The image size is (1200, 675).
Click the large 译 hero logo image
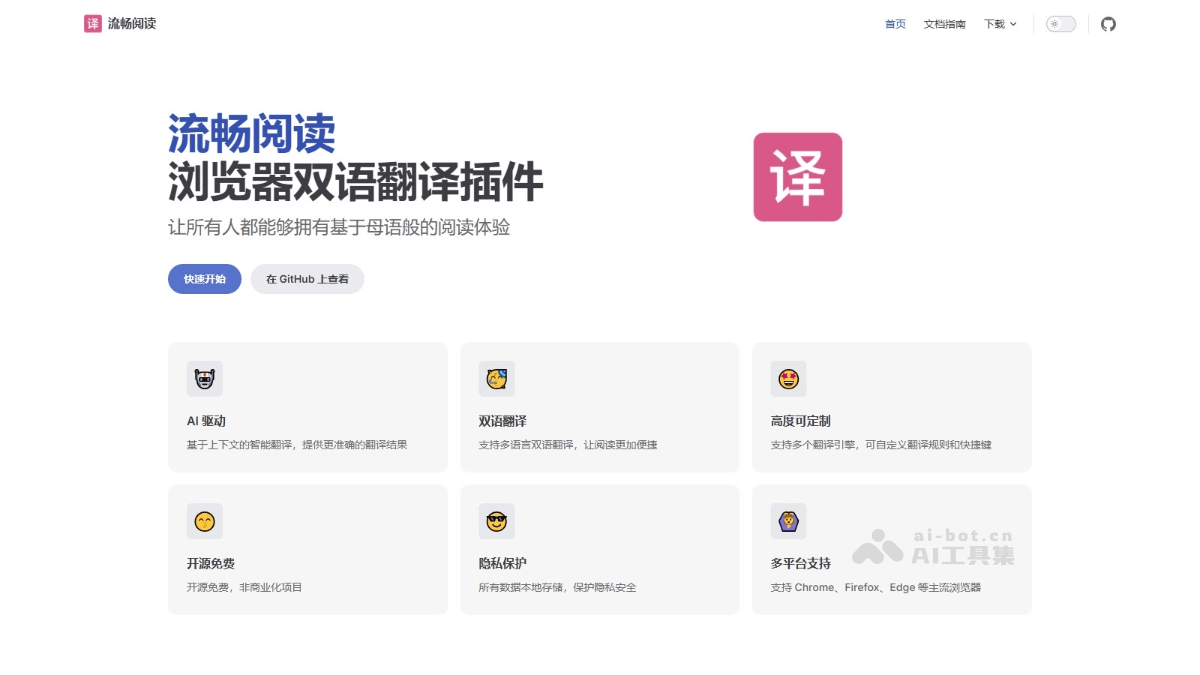797,177
